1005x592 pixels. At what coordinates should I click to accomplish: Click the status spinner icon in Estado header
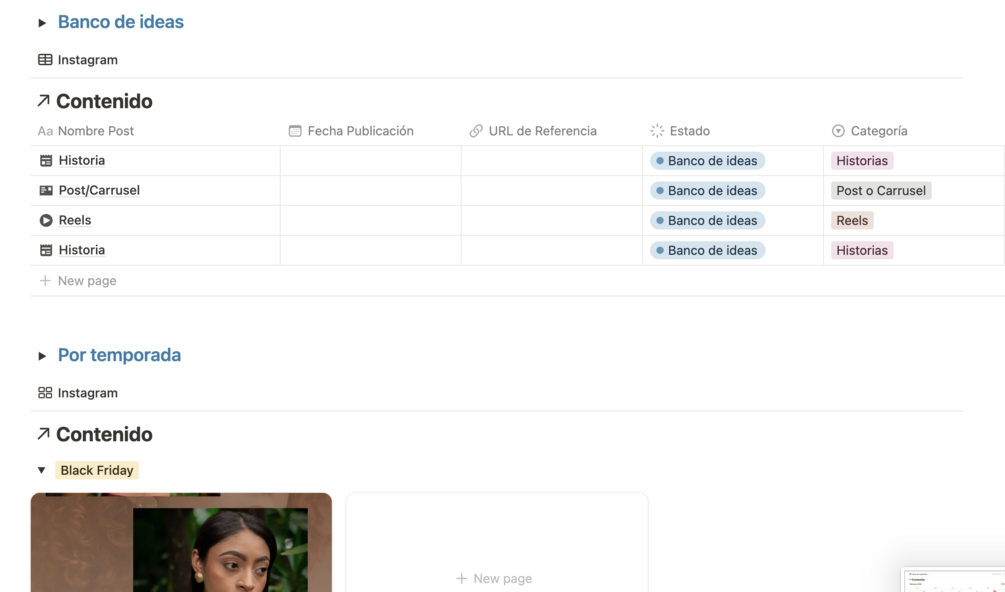coord(657,131)
